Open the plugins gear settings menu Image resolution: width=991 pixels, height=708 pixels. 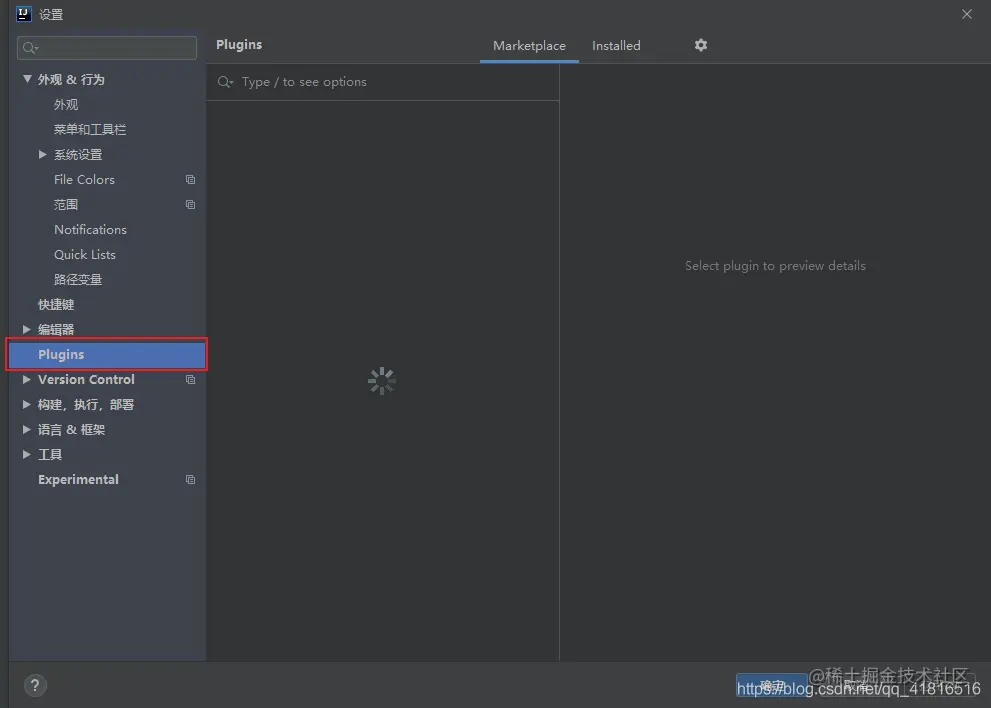click(700, 45)
